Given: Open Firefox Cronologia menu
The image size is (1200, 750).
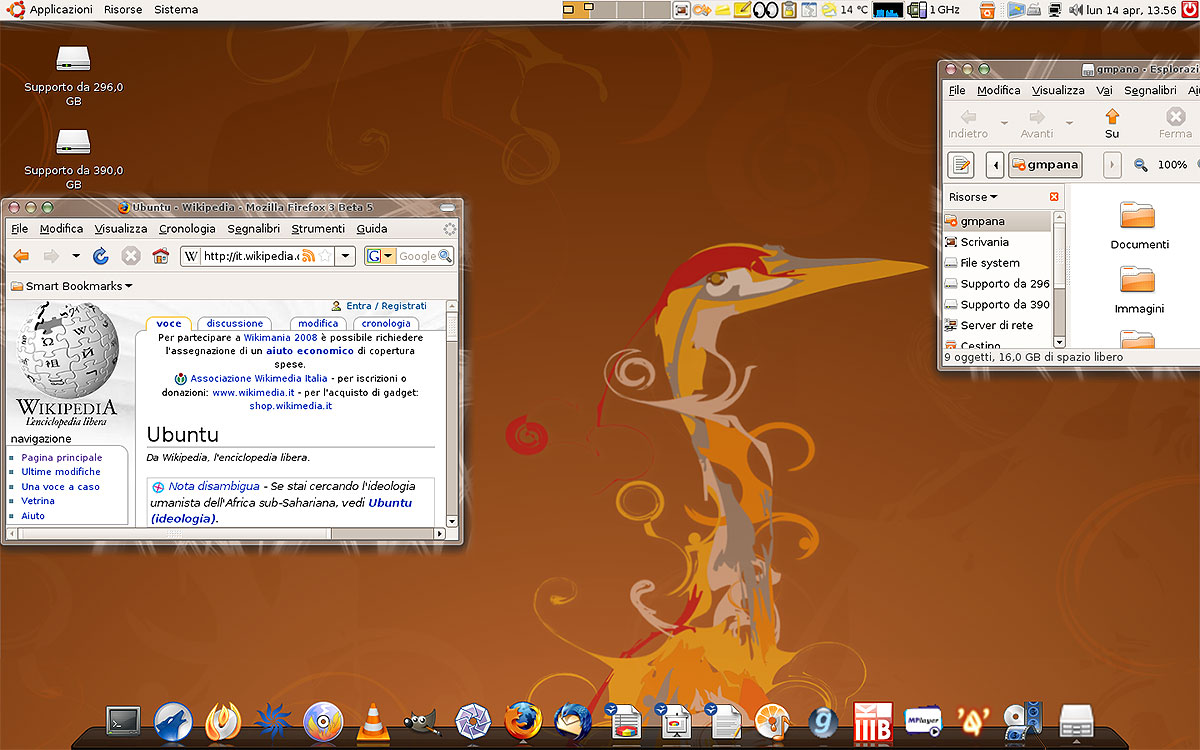Looking at the screenshot, I should [187, 229].
